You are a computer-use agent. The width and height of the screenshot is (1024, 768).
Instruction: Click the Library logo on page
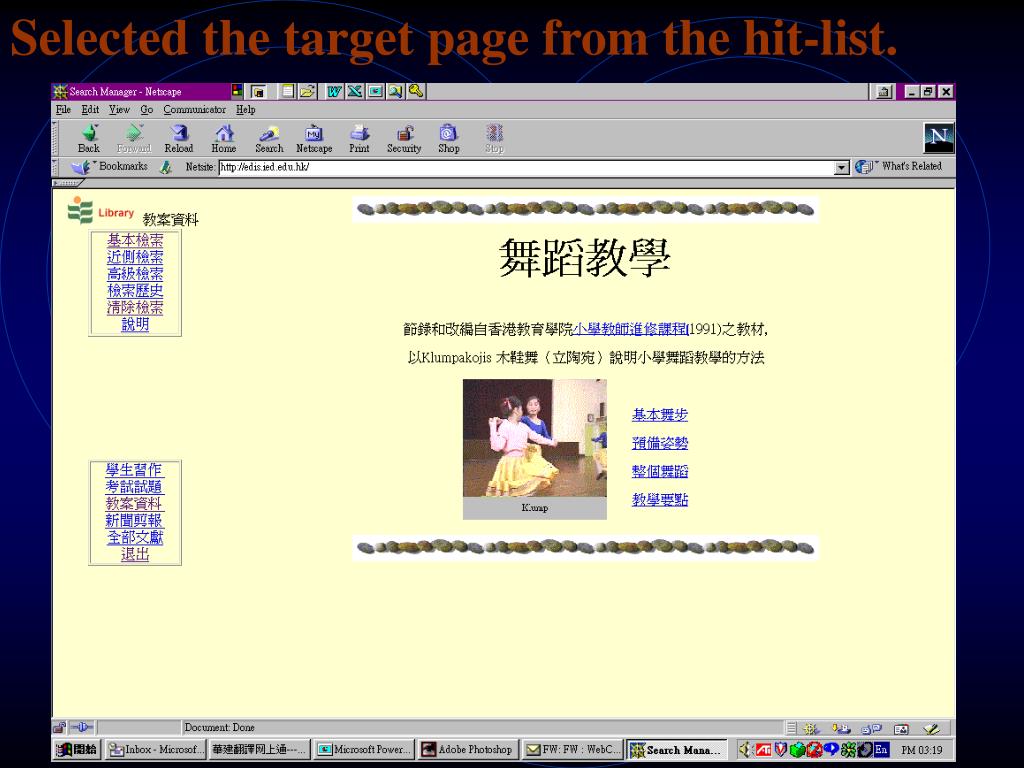pyautogui.click(x=101, y=210)
